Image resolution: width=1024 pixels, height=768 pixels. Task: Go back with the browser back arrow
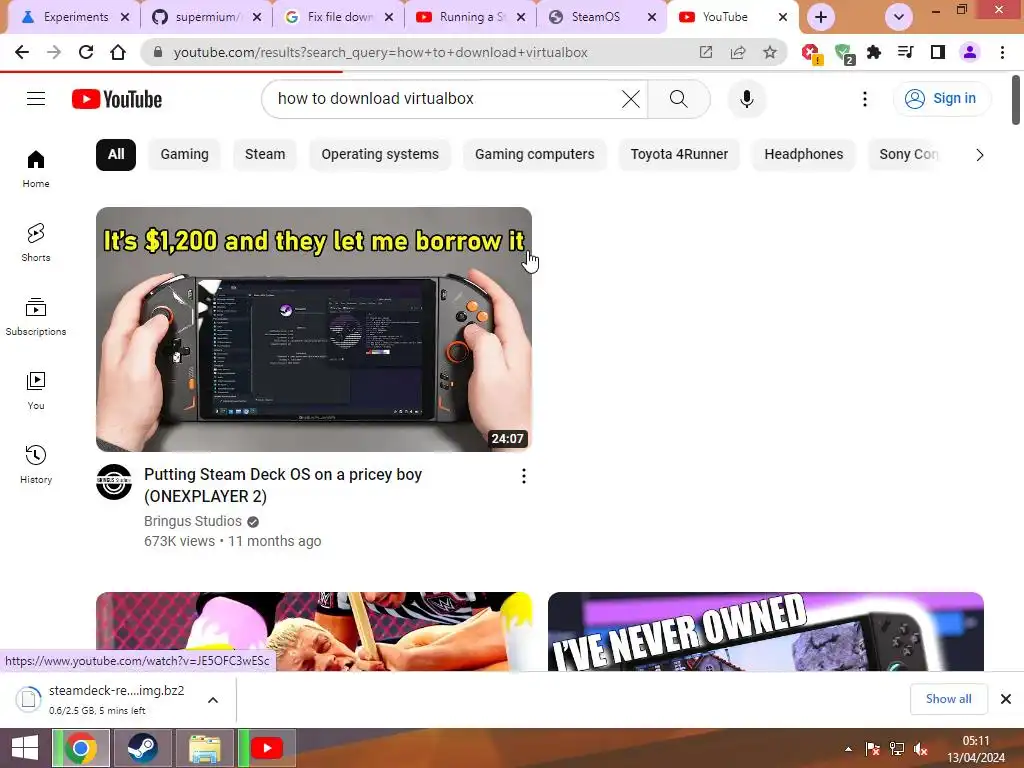22,52
